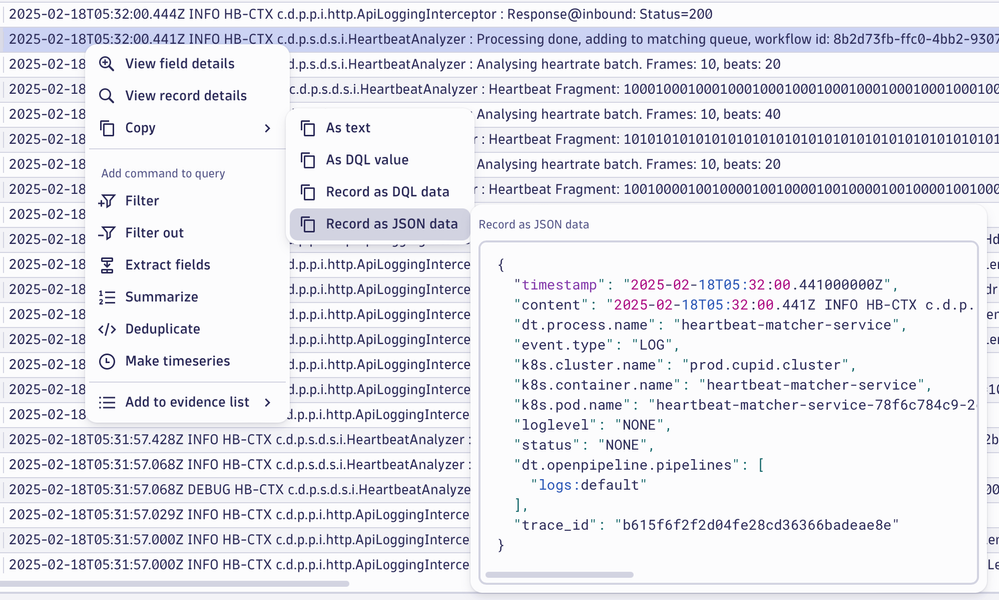Screen dimensions: 999x600
Task: Click the Filter funnel icon
Action: (107, 201)
